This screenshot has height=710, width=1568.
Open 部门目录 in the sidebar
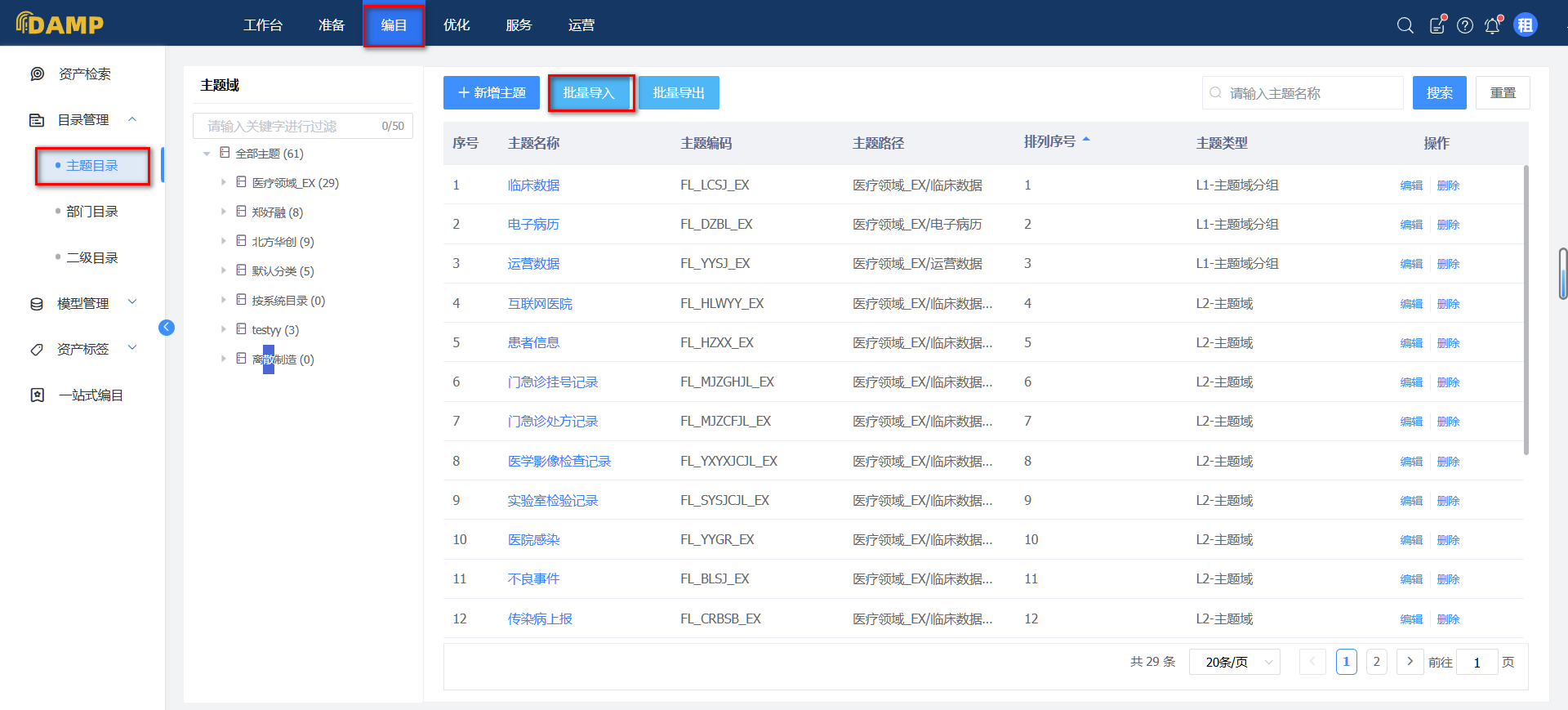pyautogui.click(x=91, y=212)
